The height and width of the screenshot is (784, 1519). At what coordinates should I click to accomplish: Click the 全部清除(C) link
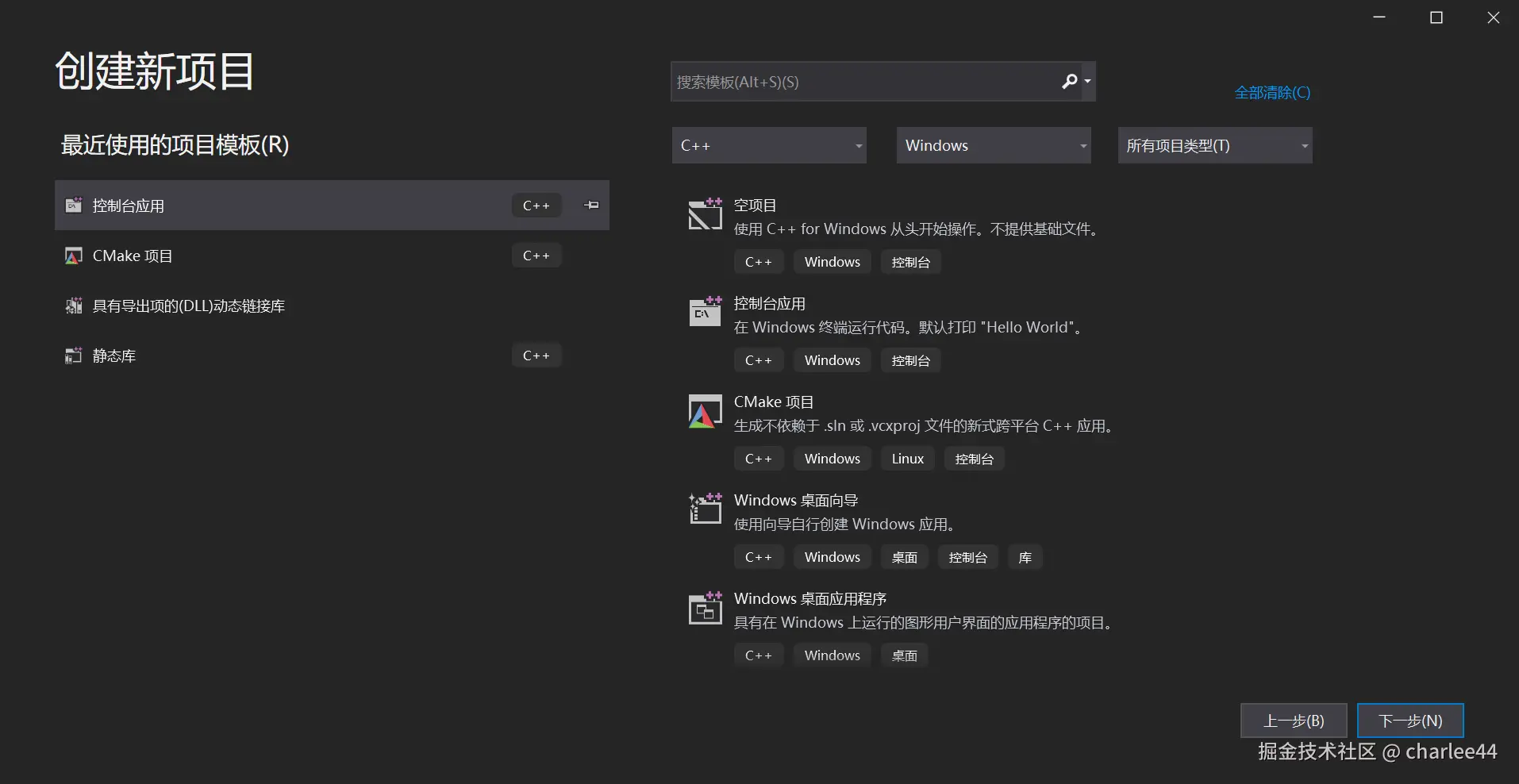pos(1271,92)
